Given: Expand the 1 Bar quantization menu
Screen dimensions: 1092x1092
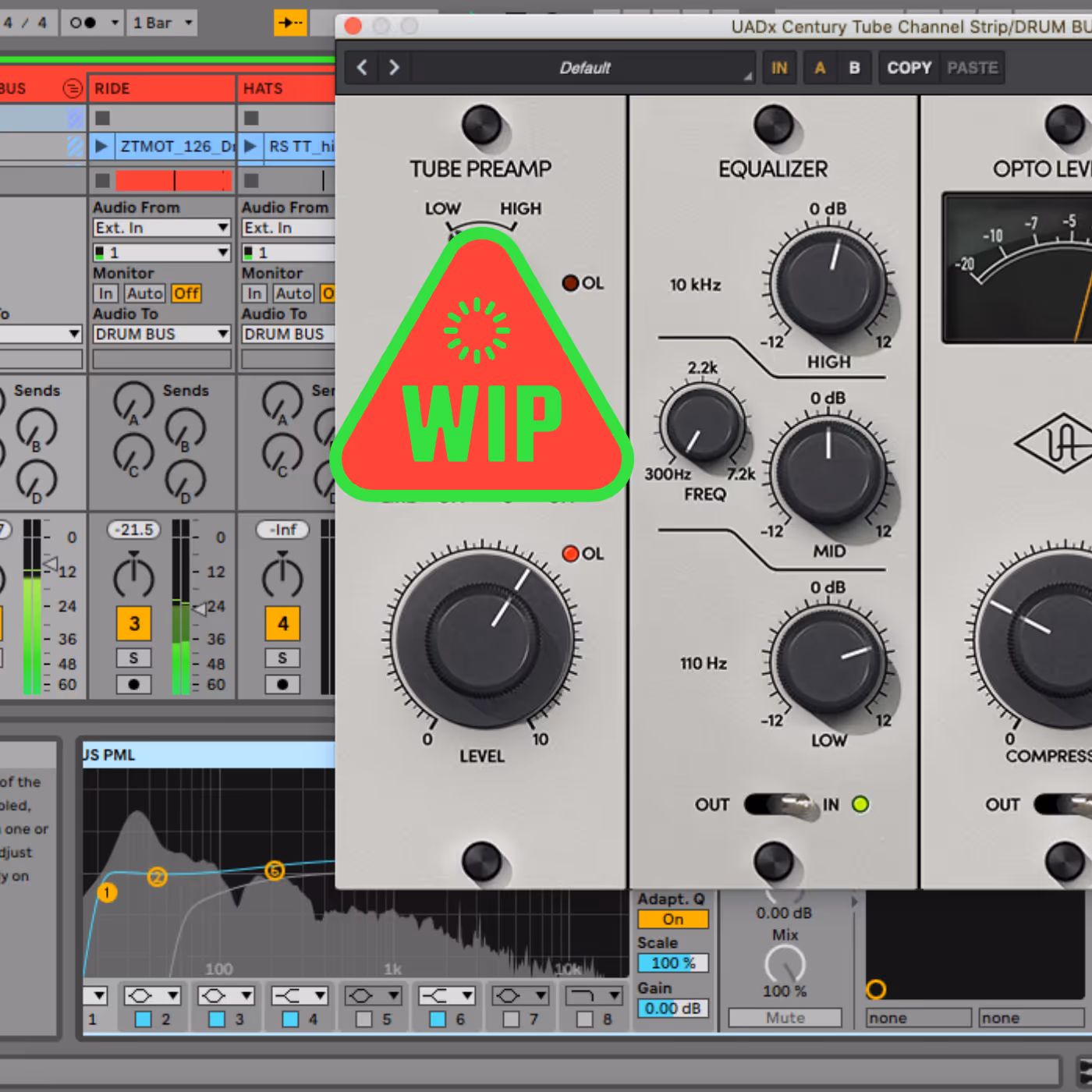Looking at the screenshot, I should [163, 23].
